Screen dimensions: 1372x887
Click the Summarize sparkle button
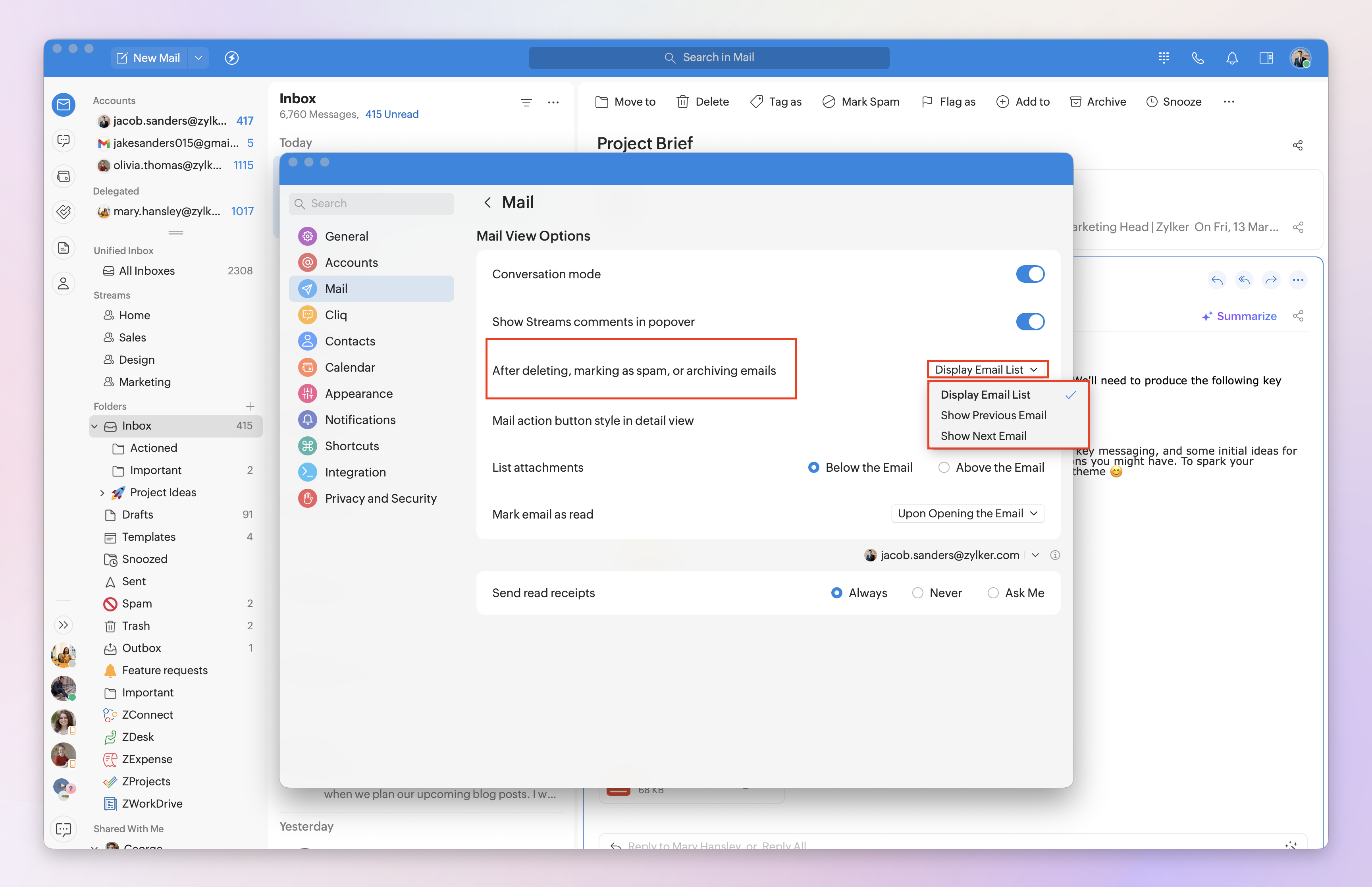(x=1239, y=316)
